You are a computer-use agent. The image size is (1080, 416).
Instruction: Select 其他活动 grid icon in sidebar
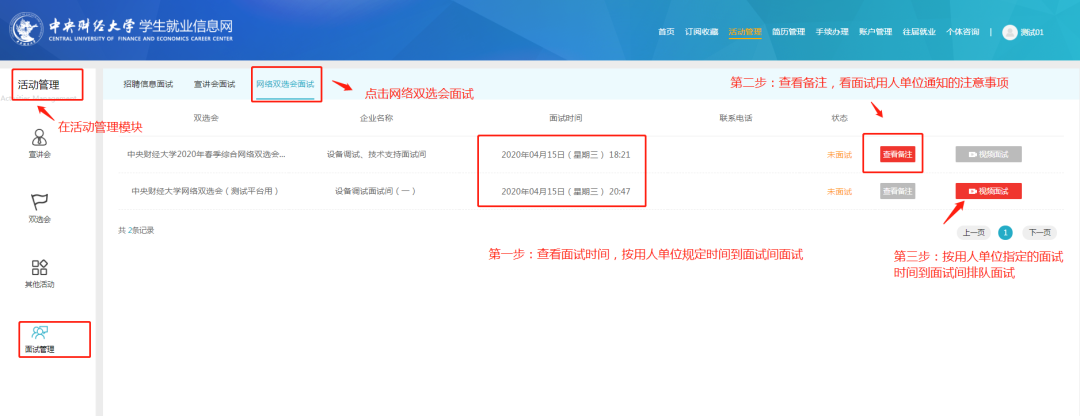coord(40,268)
